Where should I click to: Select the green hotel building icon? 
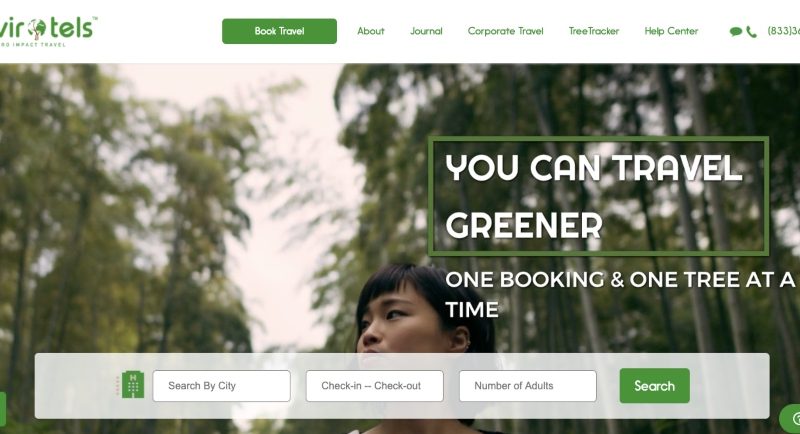(x=133, y=385)
